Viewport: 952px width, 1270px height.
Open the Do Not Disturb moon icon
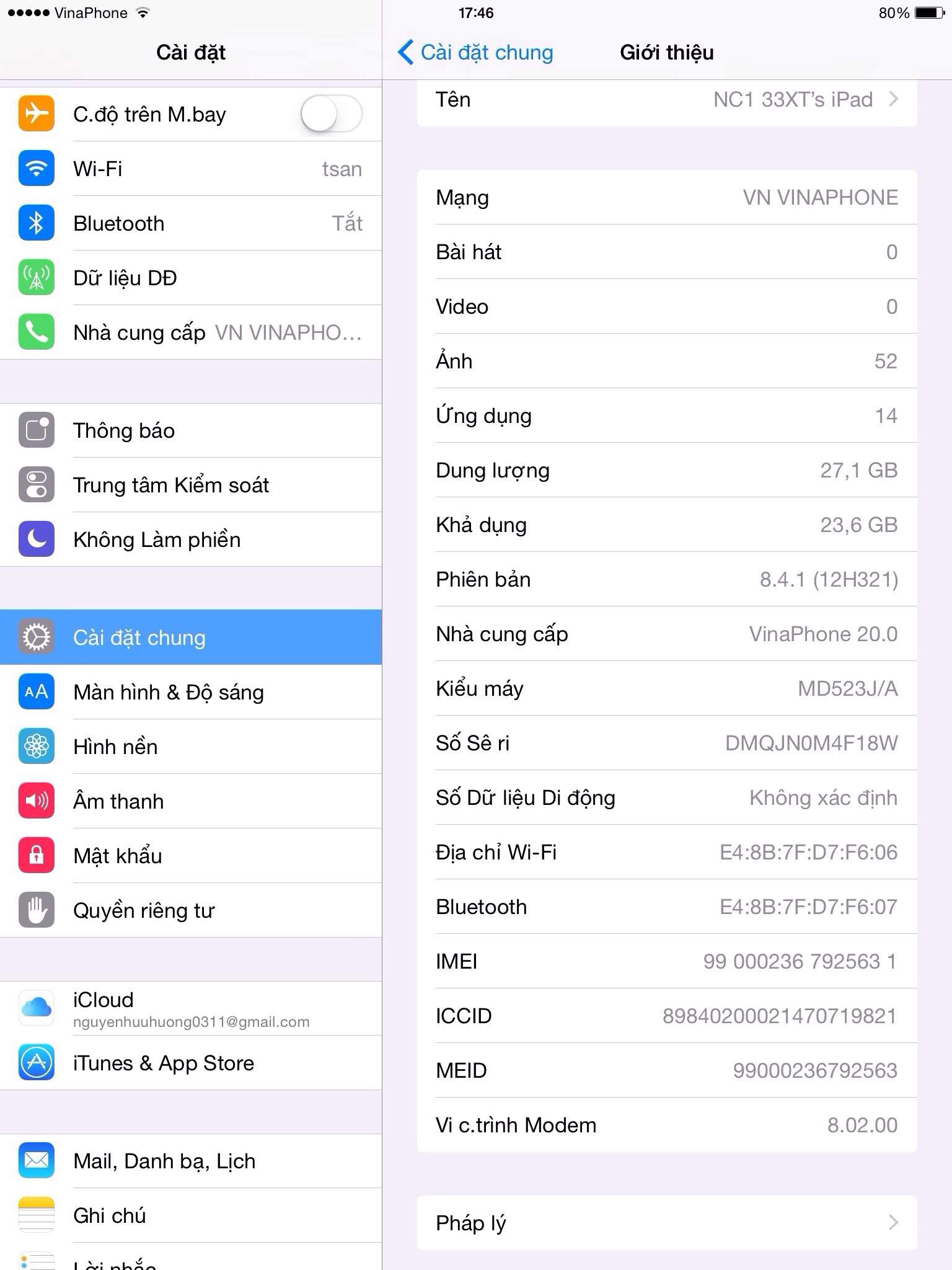tap(37, 540)
